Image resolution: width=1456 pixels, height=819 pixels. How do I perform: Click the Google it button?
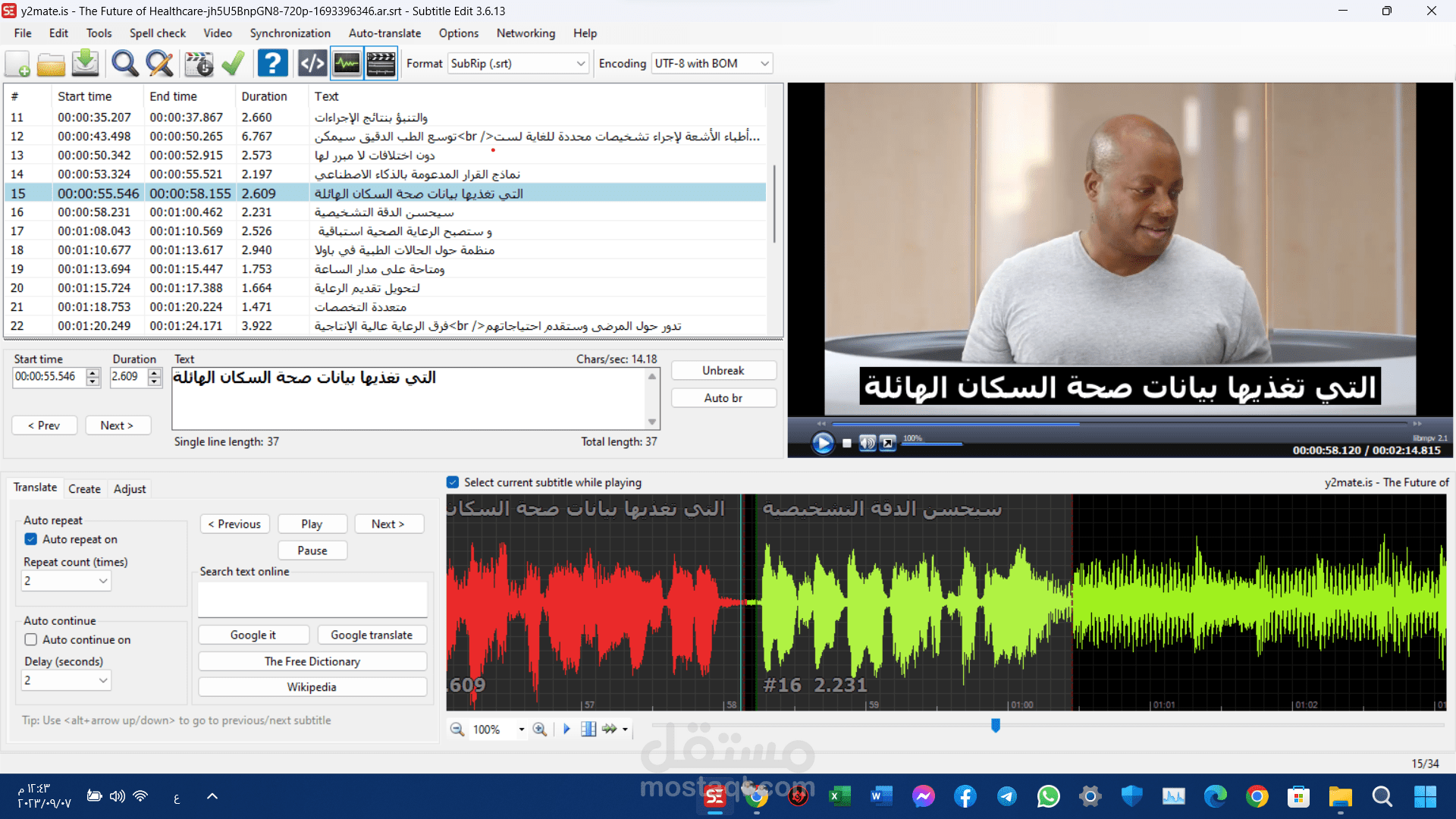(253, 635)
